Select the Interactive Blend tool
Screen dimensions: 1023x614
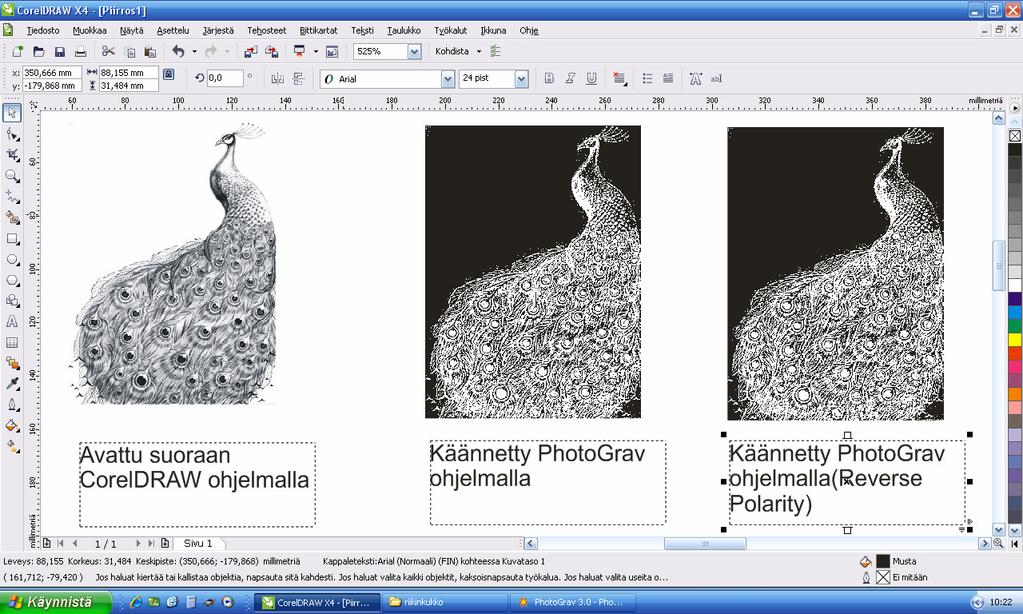pyautogui.click(x=12, y=363)
